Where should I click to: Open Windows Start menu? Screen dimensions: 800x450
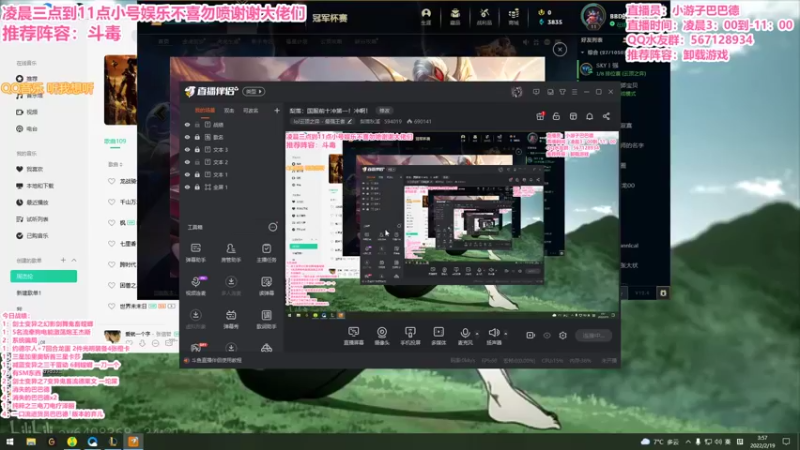tap(10, 441)
